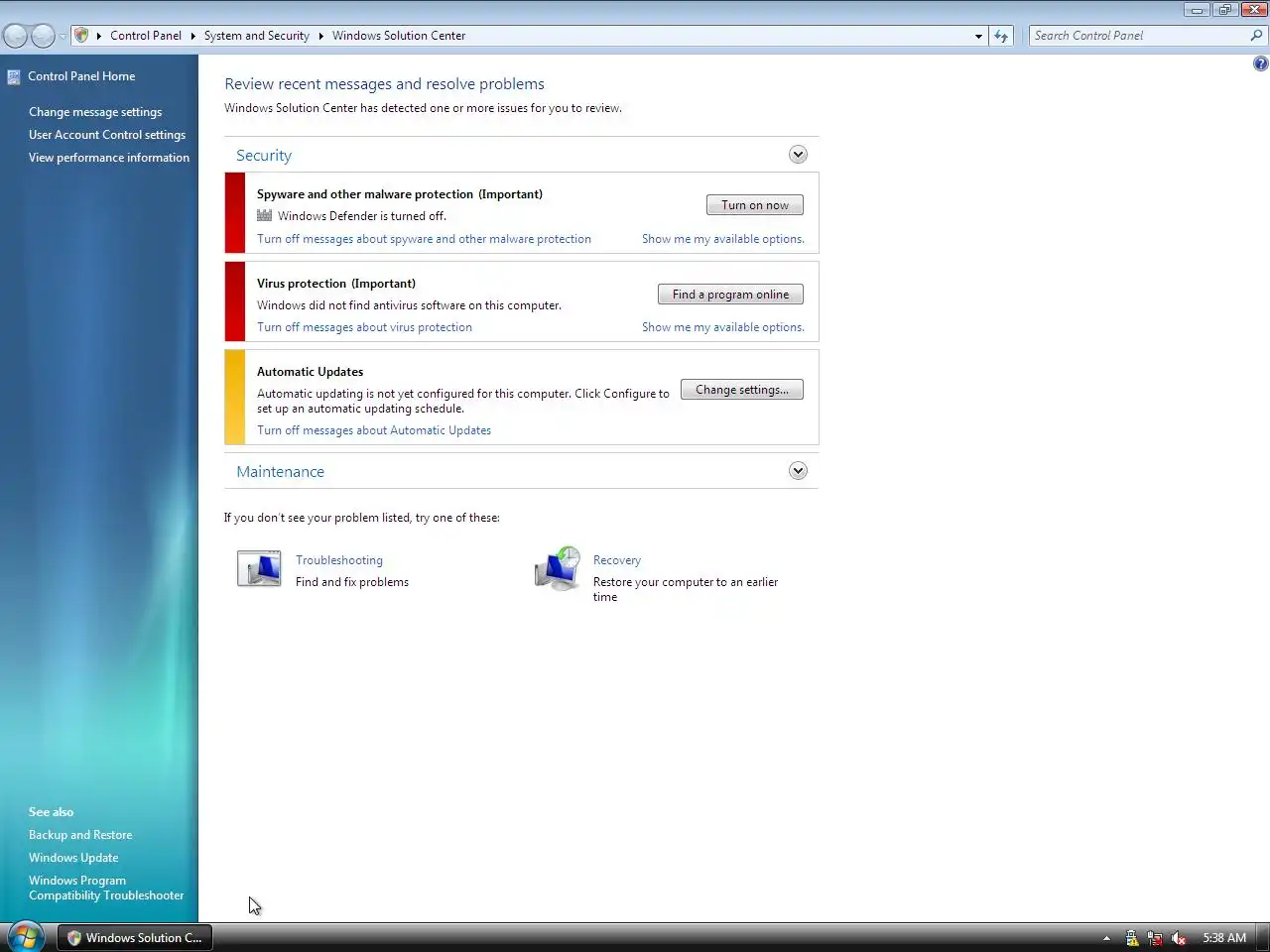Show available options for spyware protection

(x=723, y=239)
